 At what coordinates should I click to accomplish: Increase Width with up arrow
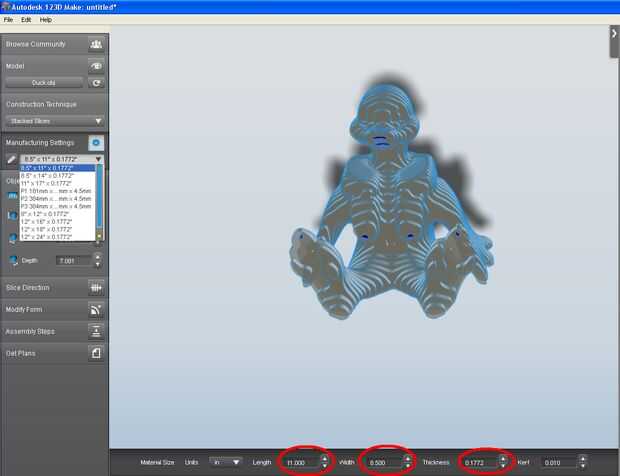pyautogui.click(x=407, y=459)
